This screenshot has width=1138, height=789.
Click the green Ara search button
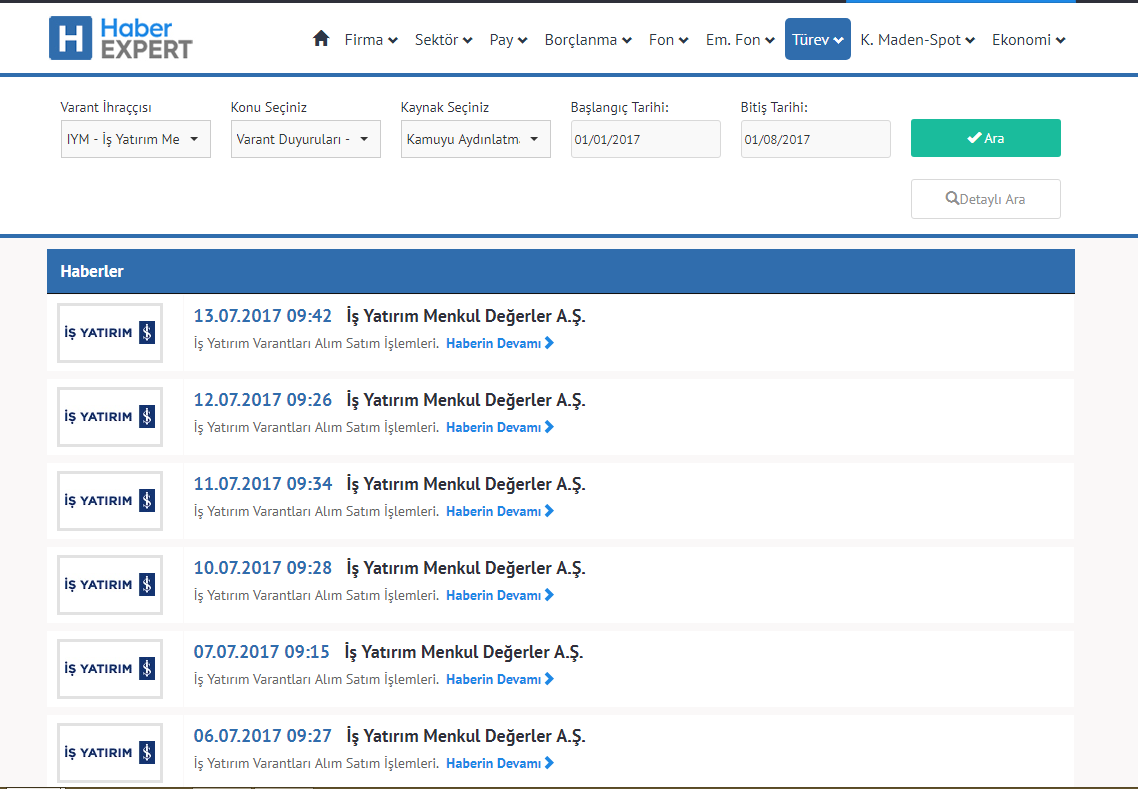pos(986,138)
